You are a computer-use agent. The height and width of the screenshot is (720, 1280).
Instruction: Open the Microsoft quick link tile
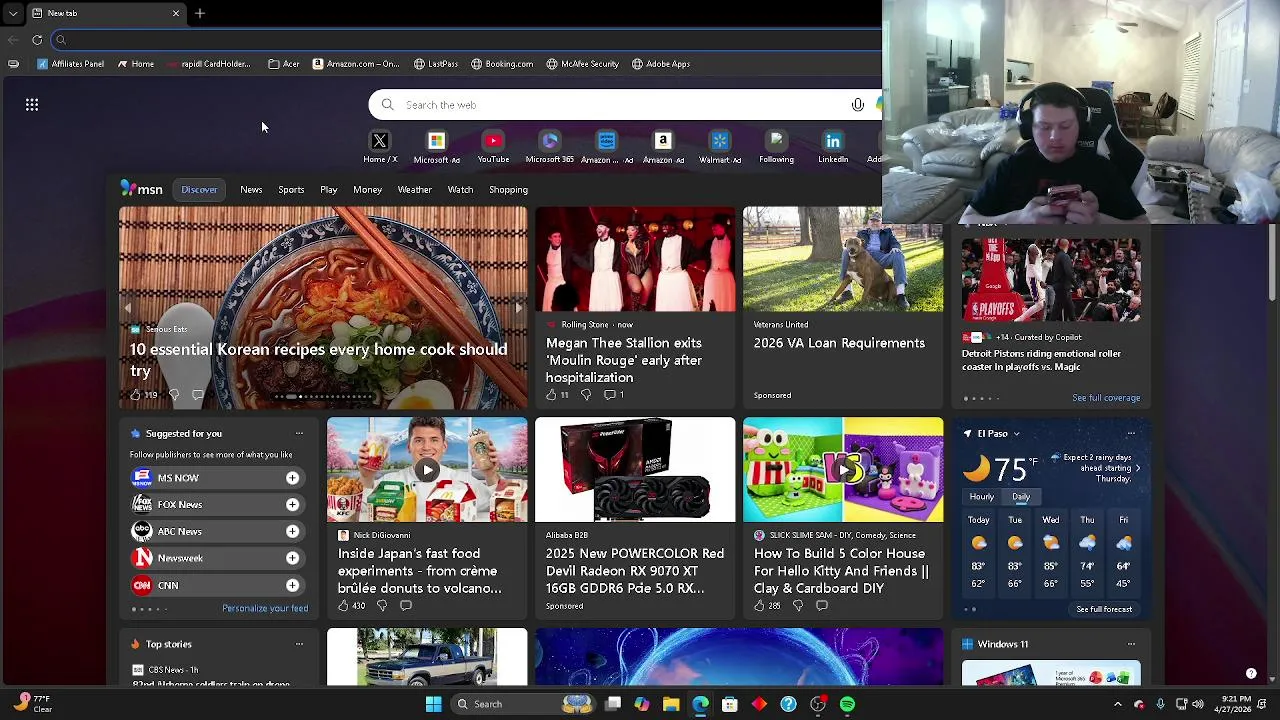pyautogui.click(x=436, y=147)
